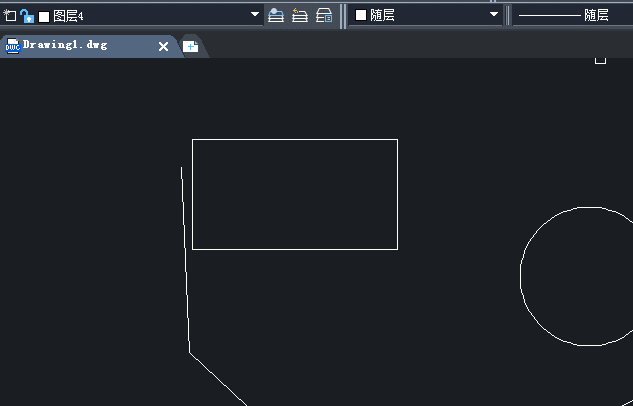Toggle the lock icon for 图层4
The width and height of the screenshot is (633, 406).
coord(27,16)
